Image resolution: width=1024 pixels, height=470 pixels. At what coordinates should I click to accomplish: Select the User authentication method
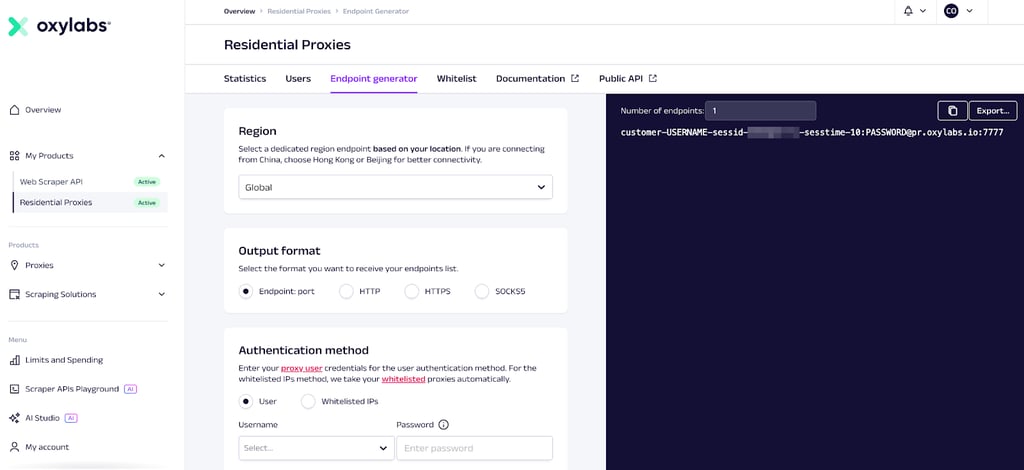click(x=246, y=401)
